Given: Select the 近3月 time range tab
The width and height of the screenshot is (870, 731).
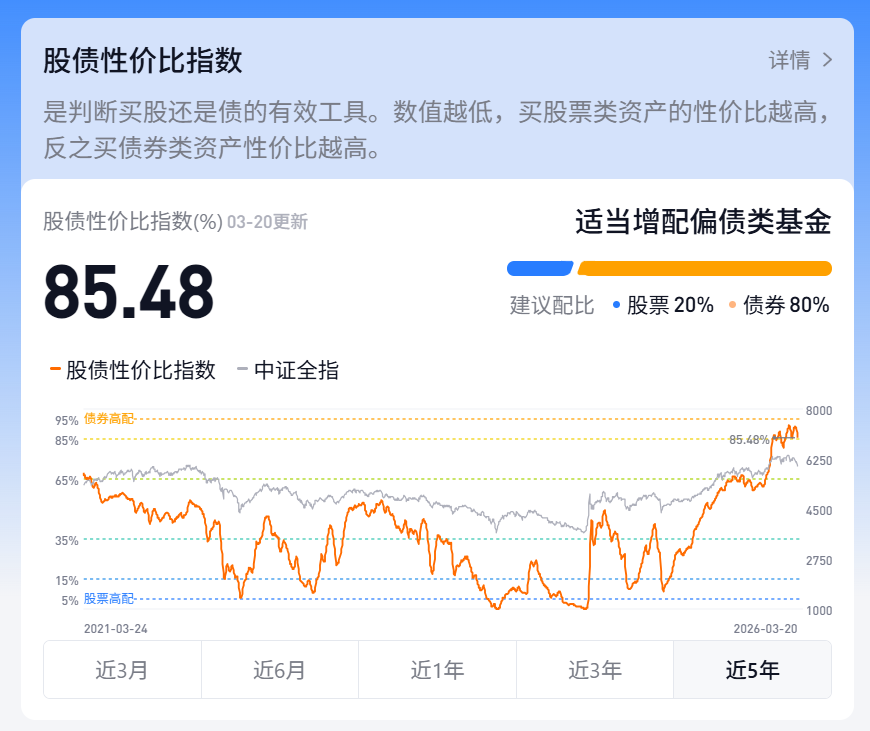Looking at the screenshot, I should (x=122, y=670).
